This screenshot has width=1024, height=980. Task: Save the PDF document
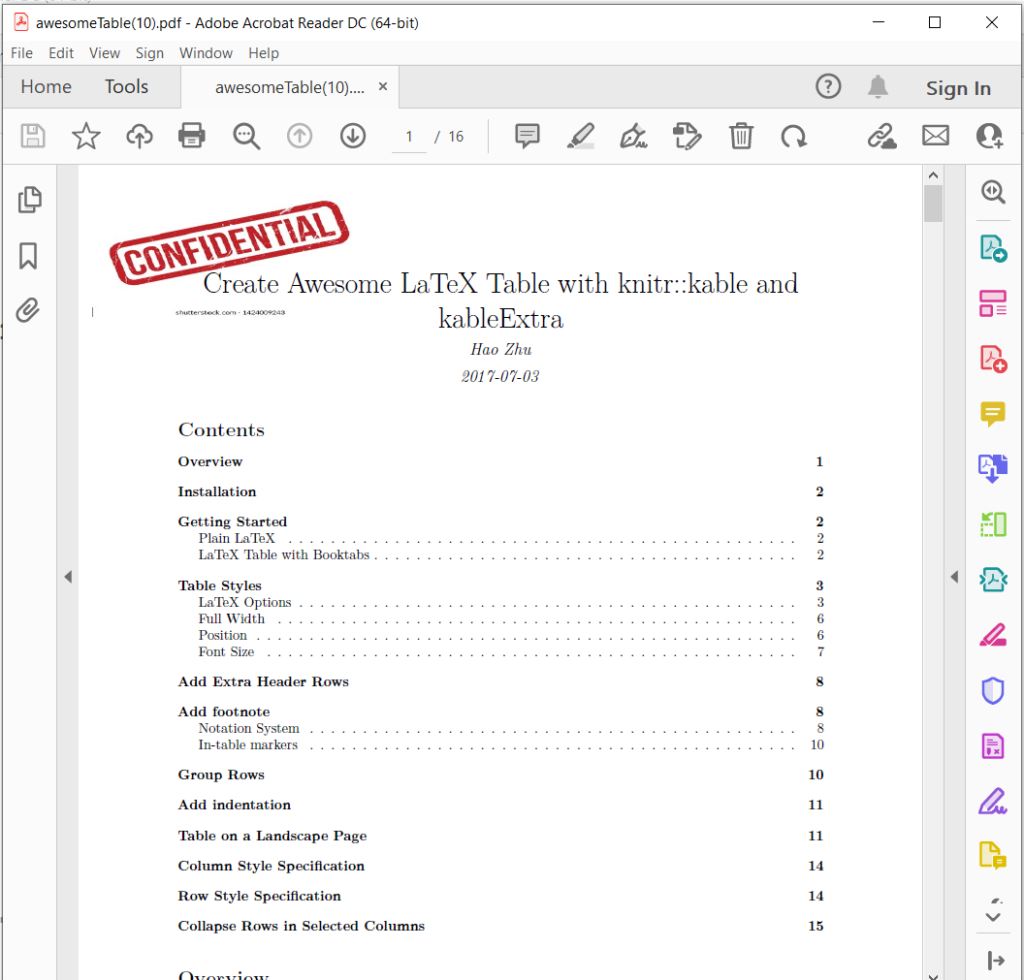point(32,135)
